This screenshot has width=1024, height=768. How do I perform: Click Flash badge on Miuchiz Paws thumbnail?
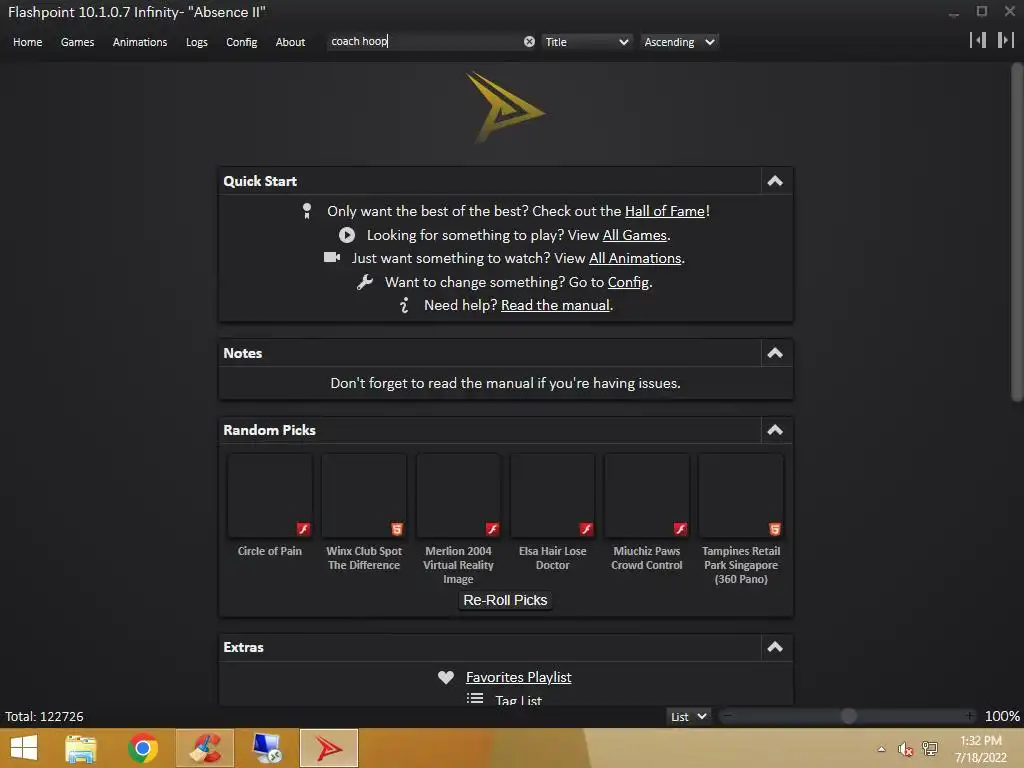coord(680,529)
